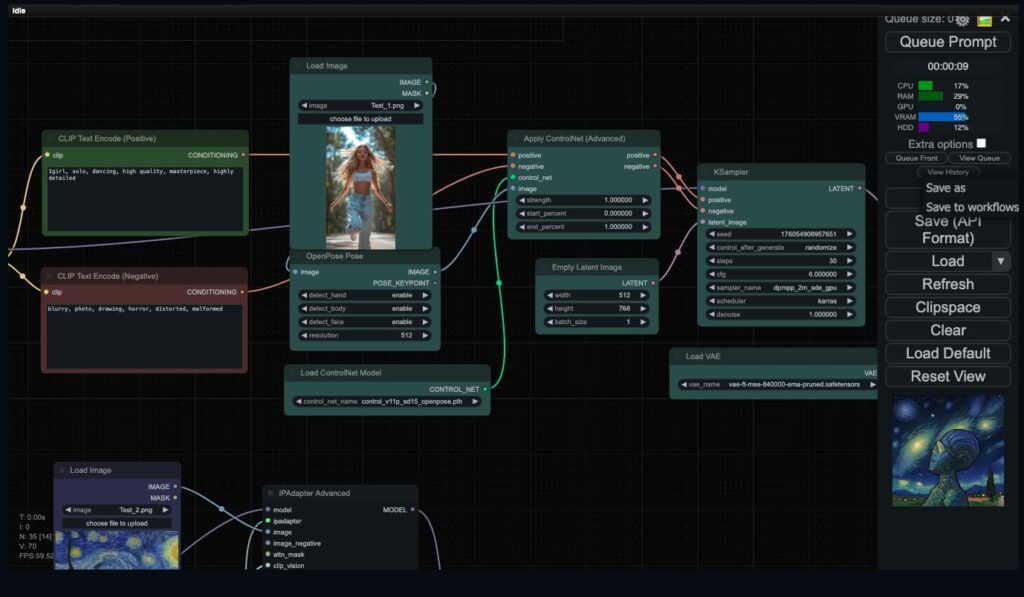Click the strength value slider in Apply ControlNet
The image size is (1024, 597).
(x=583, y=200)
